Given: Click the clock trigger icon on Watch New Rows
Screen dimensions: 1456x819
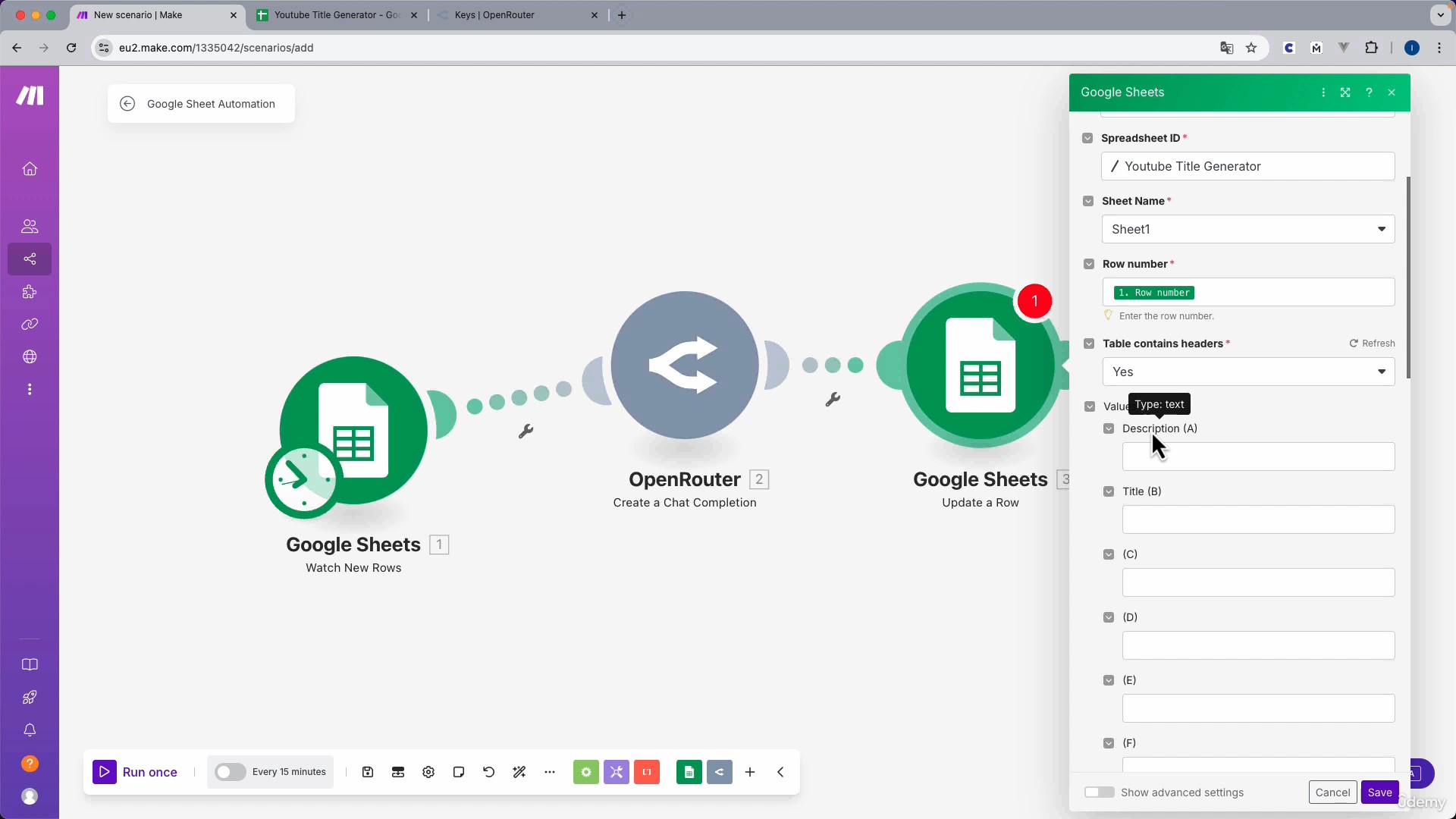Looking at the screenshot, I should [303, 481].
